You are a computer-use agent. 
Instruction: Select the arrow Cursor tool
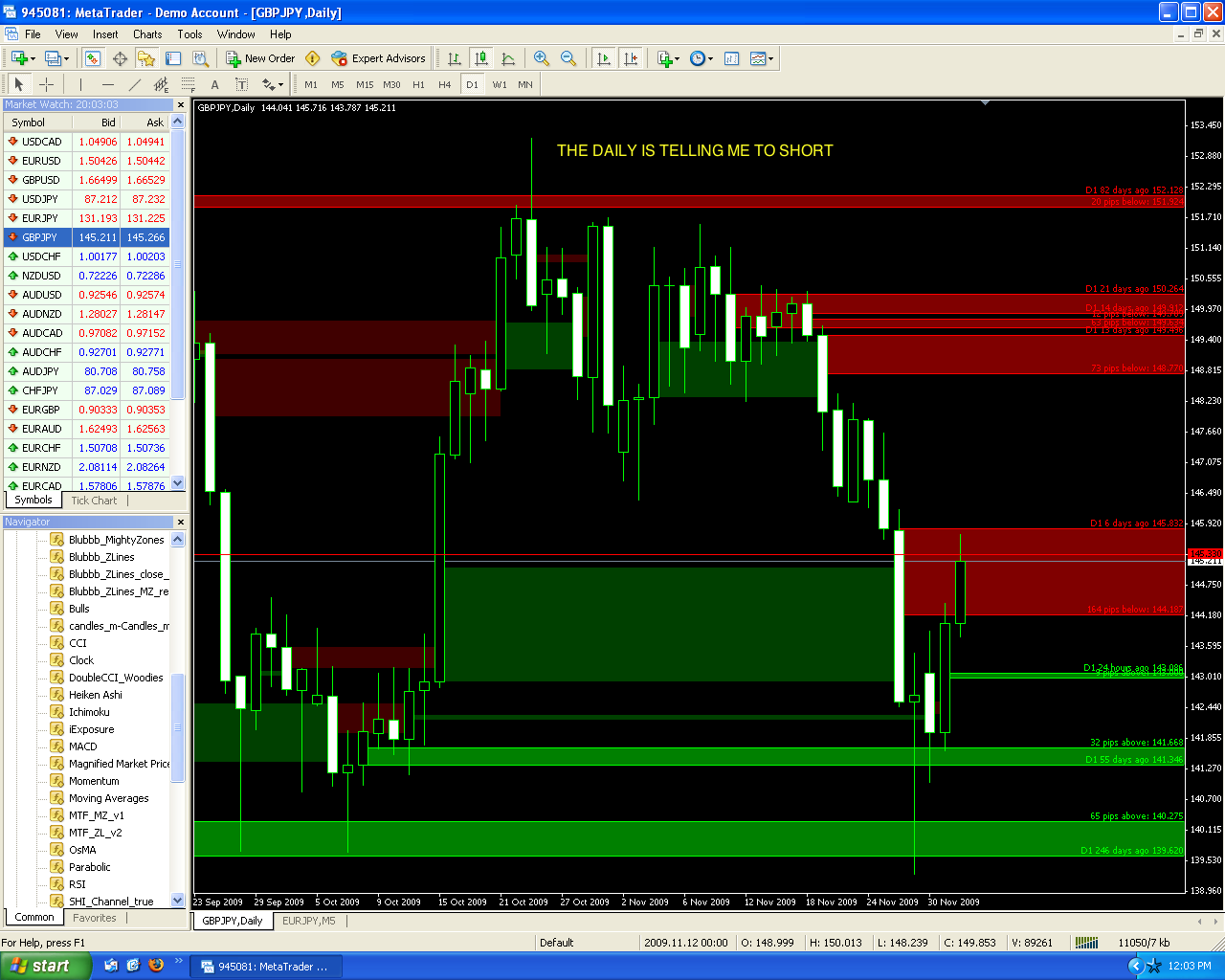tap(19, 84)
